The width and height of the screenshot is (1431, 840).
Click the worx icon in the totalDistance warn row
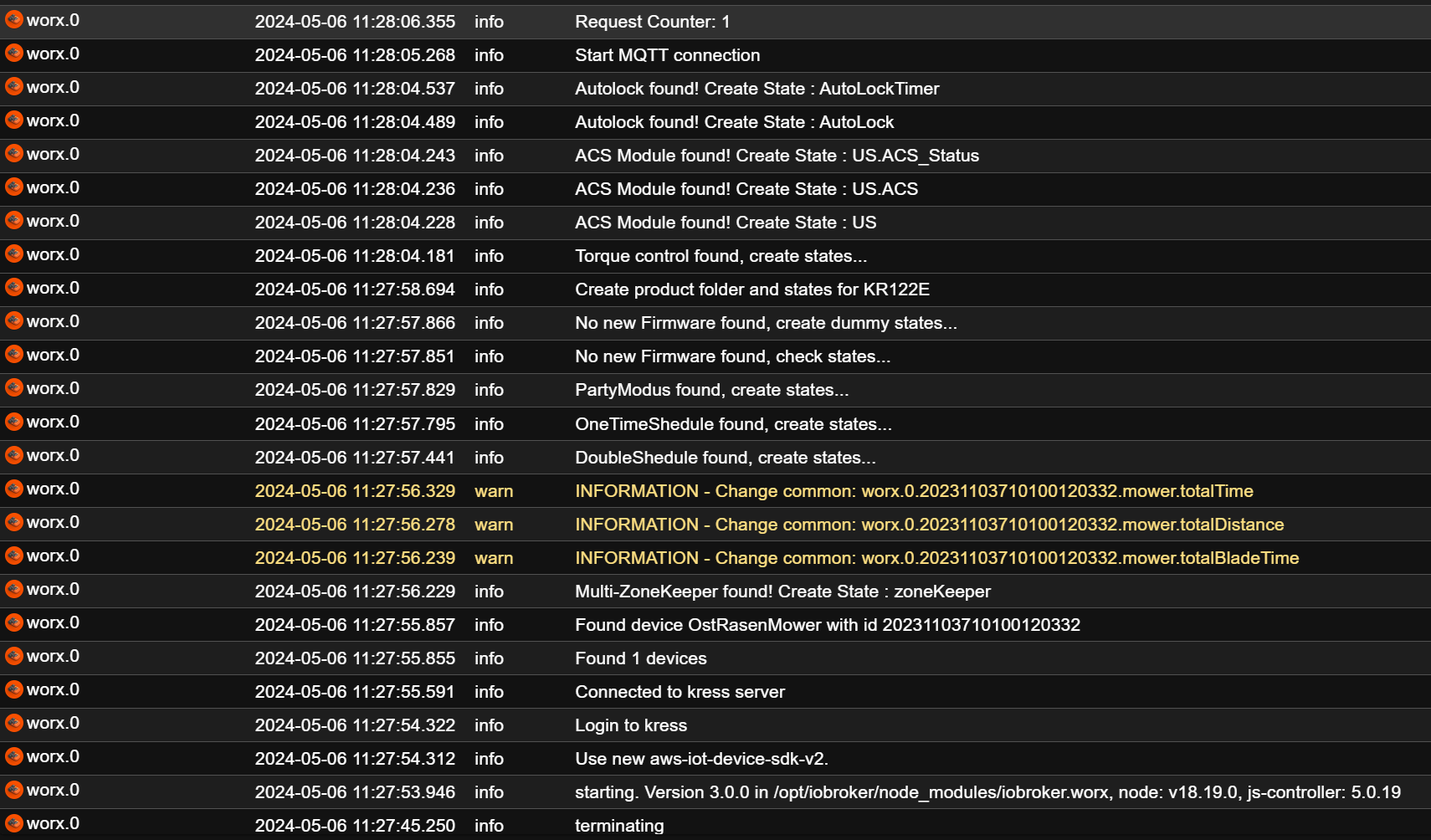pyautogui.click(x=14, y=522)
